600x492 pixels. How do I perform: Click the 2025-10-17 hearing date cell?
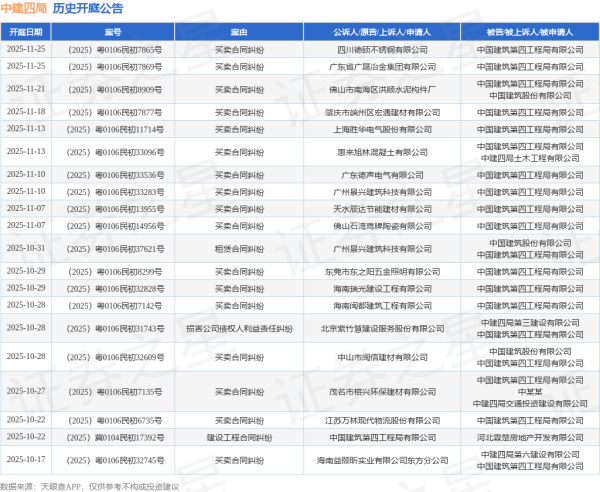[x=25, y=459]
